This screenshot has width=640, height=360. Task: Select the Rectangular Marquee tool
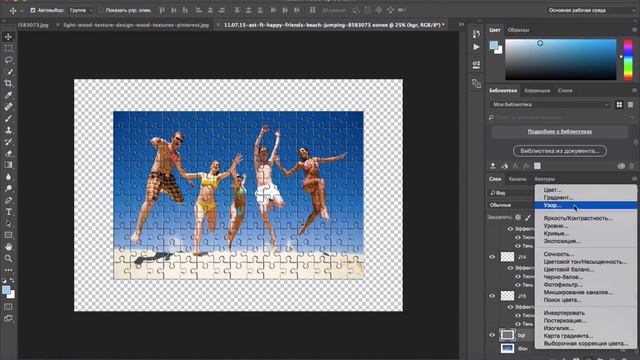pyautogui.click(x=8, y=49)
